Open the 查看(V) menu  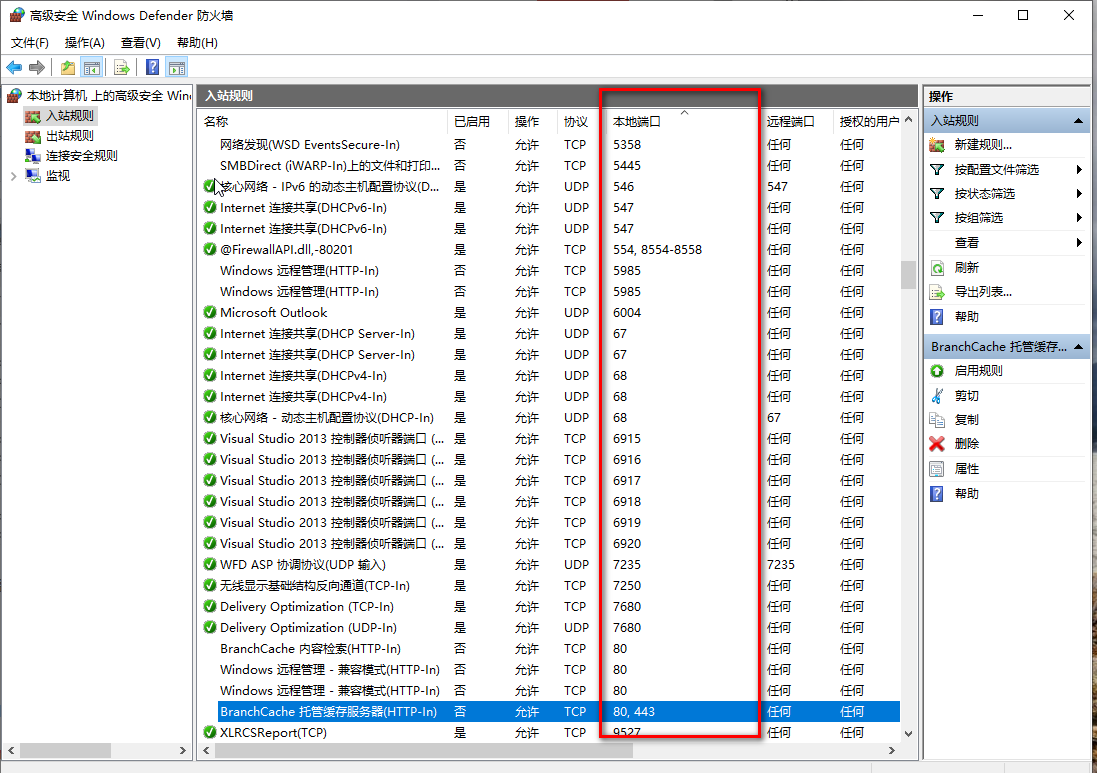[139, 42]
